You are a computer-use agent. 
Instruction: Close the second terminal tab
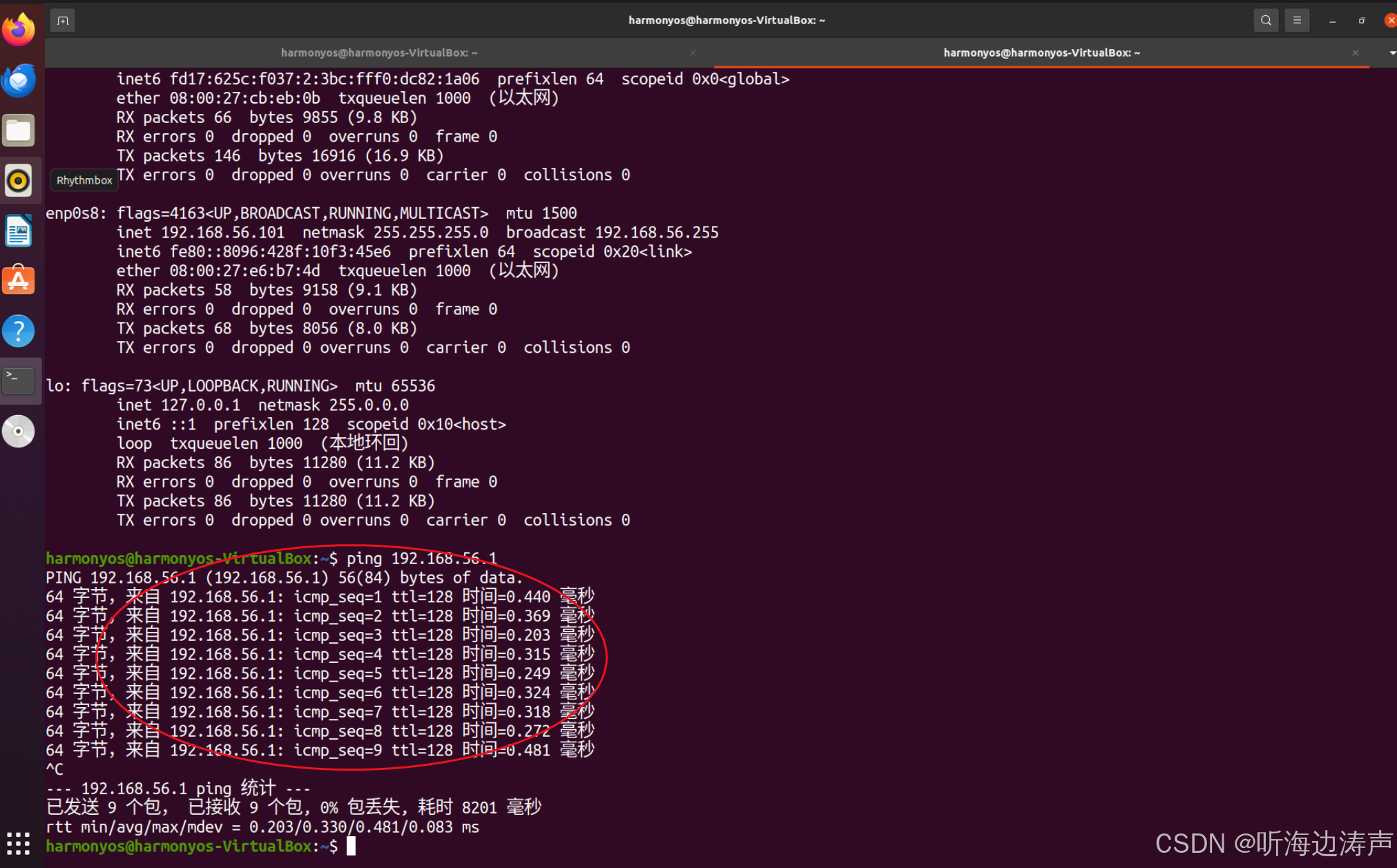(x=1356, y=52)
